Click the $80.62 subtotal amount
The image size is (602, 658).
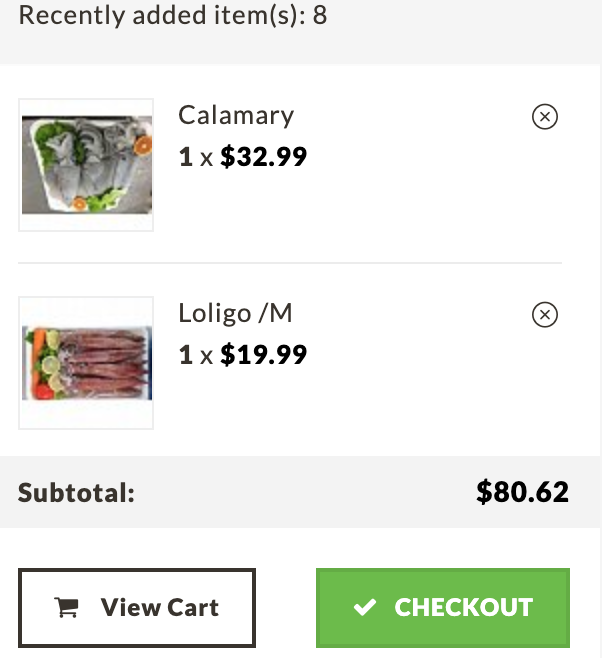[x=523, y=492]
